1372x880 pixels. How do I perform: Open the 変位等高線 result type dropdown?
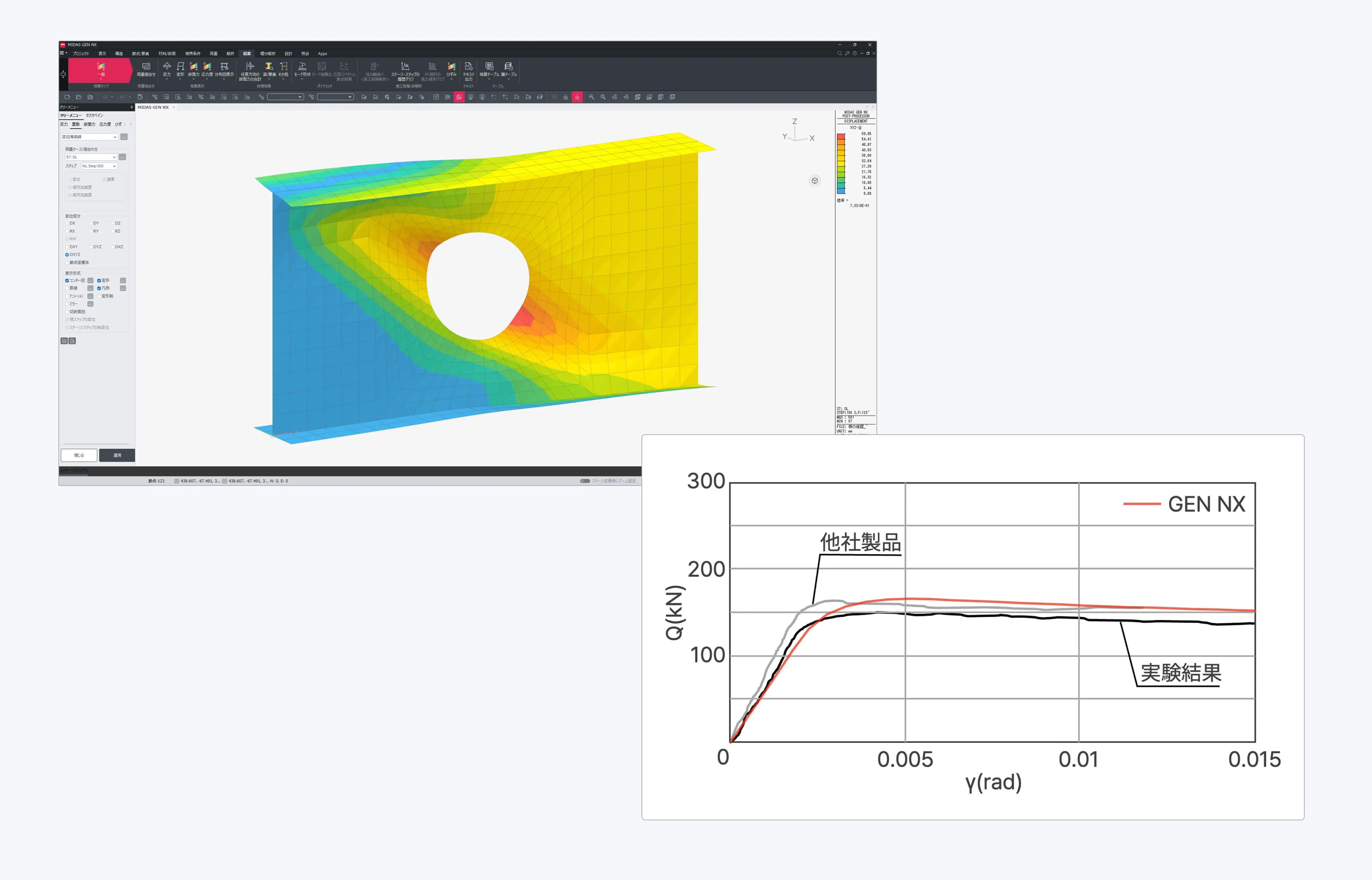[x=90, y=137]
